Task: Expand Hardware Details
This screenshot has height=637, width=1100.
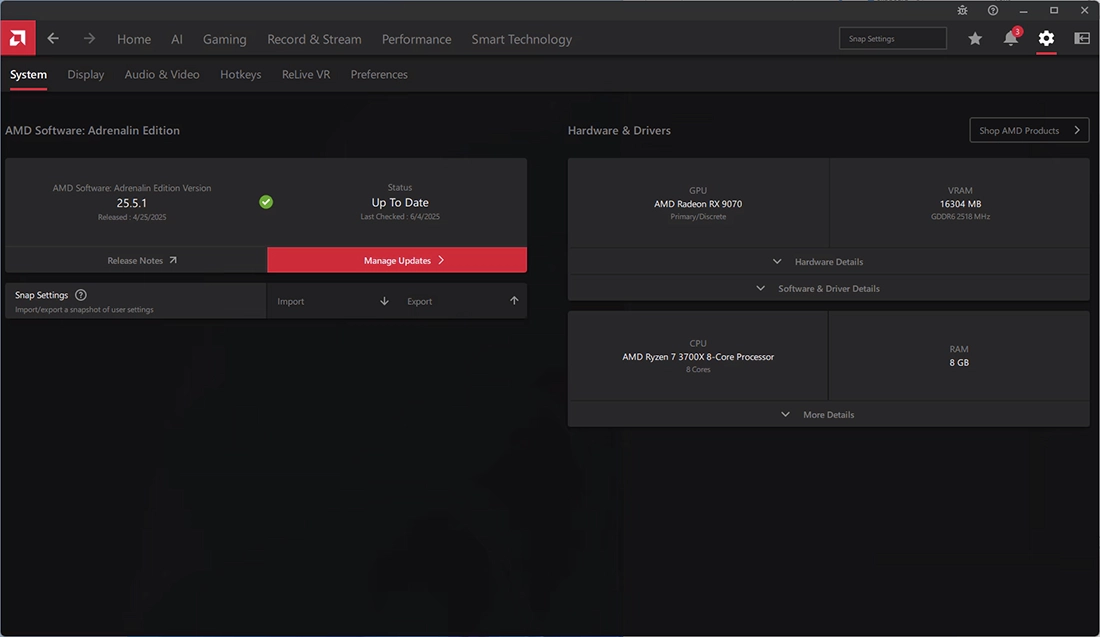Action: coord(828,261)
